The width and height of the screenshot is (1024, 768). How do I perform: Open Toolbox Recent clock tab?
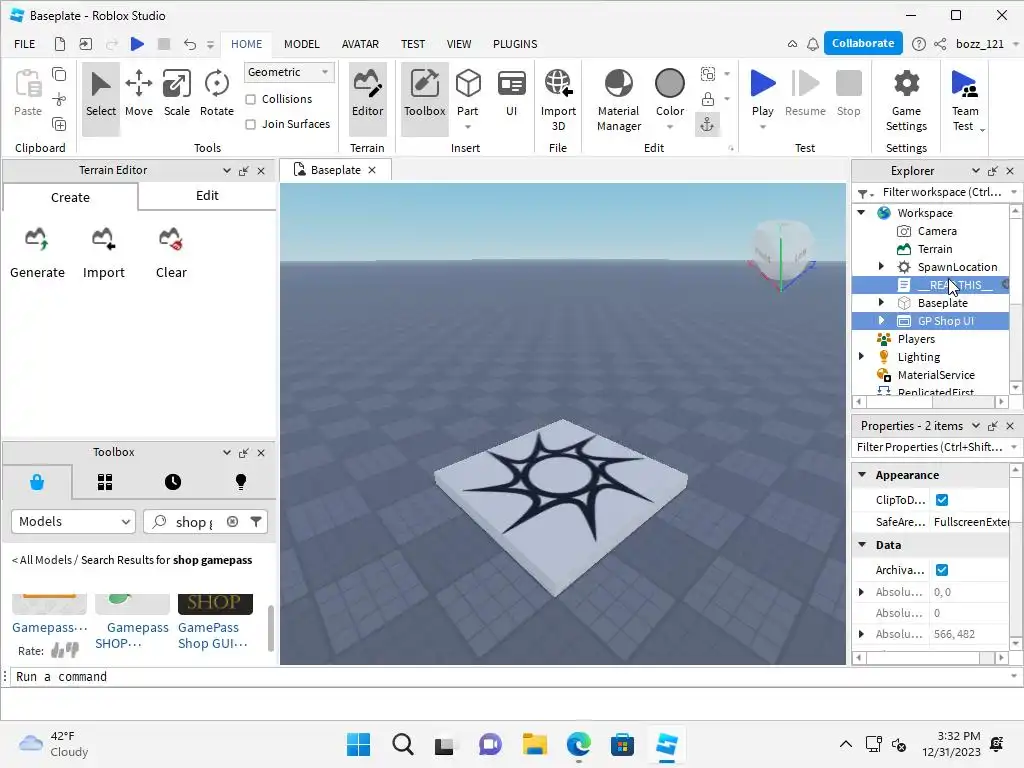(172, 482)
